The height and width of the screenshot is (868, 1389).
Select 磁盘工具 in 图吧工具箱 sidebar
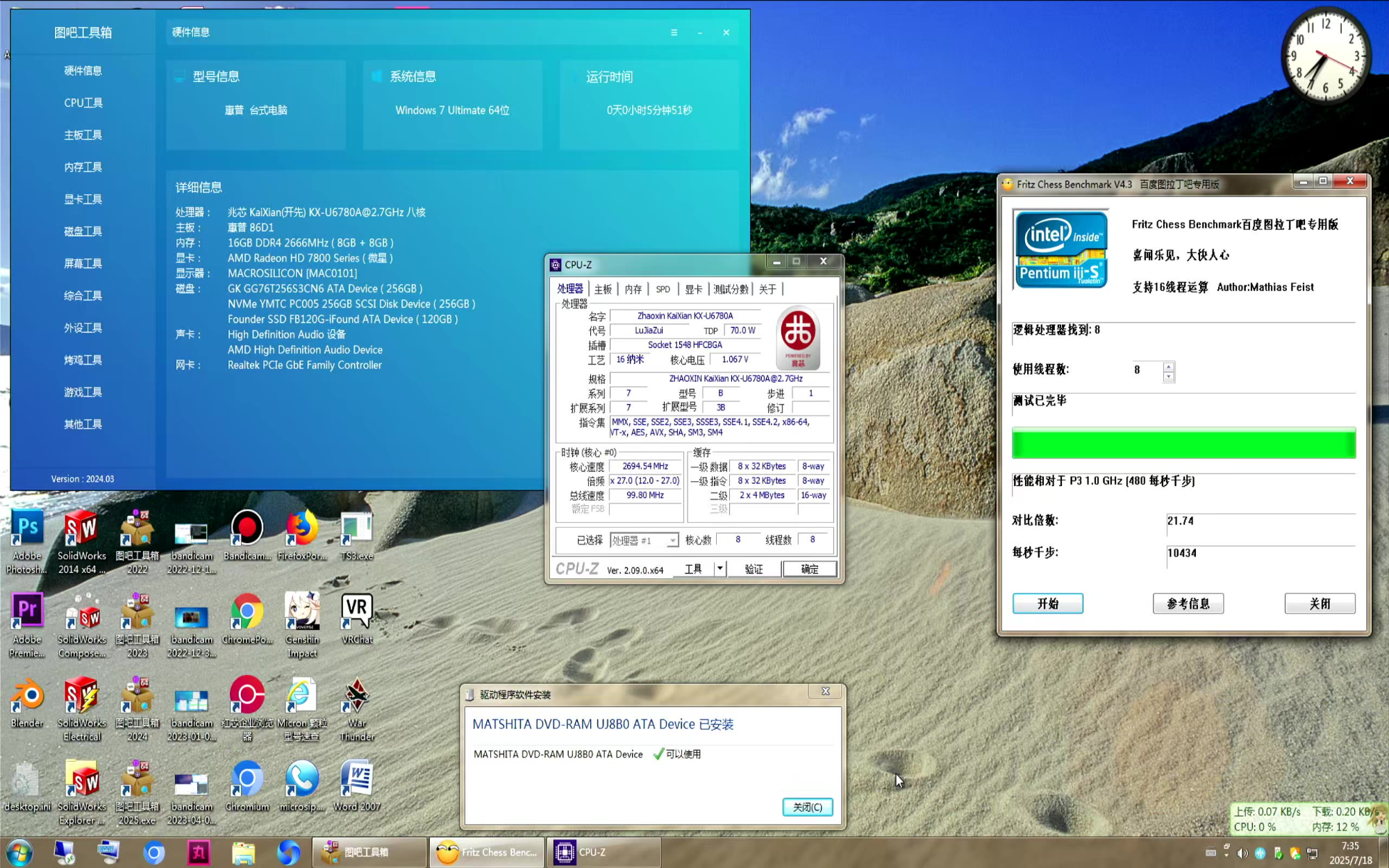pos(83,231)
